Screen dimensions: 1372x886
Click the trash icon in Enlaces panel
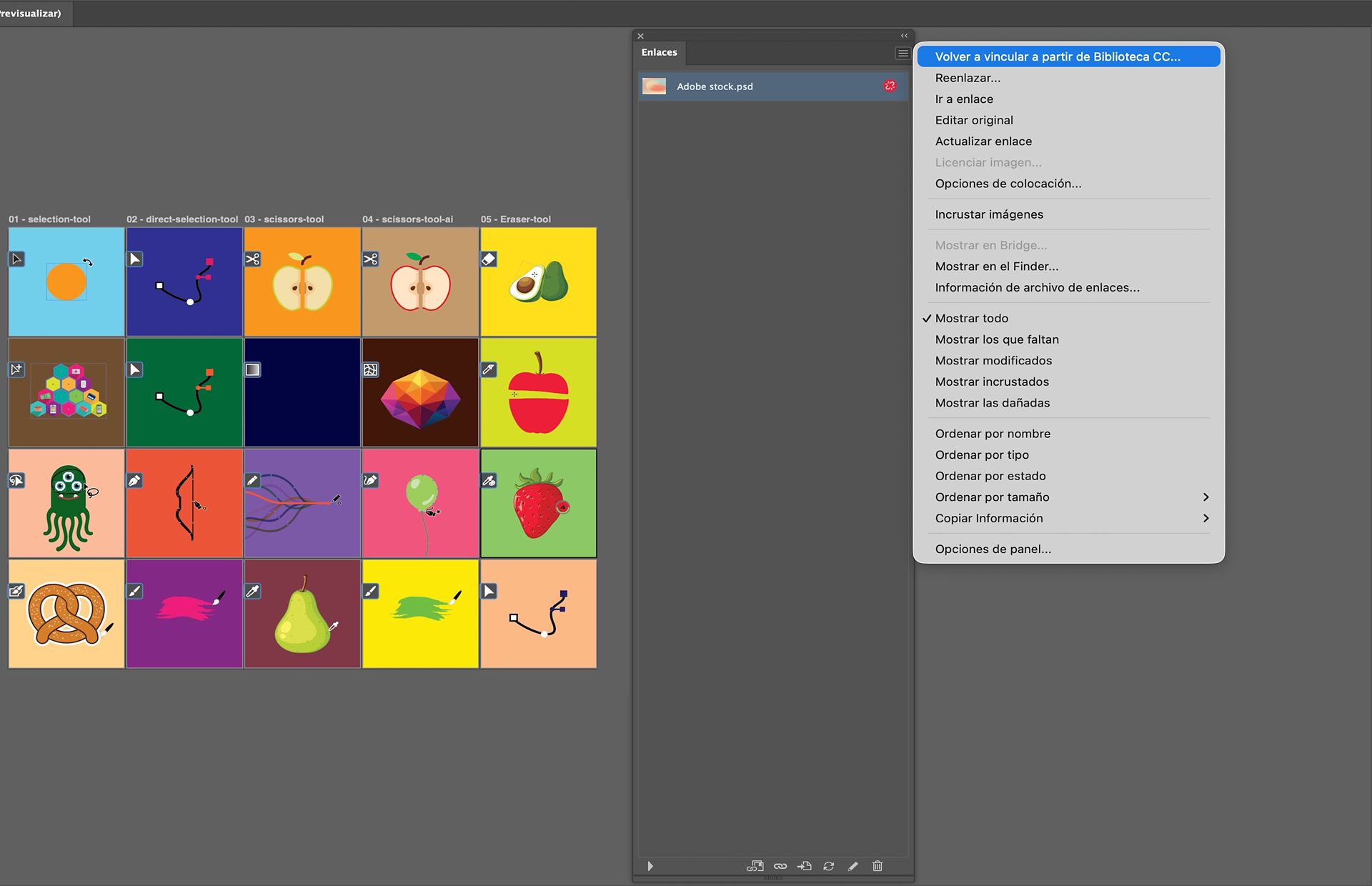(x=878, y=866)
